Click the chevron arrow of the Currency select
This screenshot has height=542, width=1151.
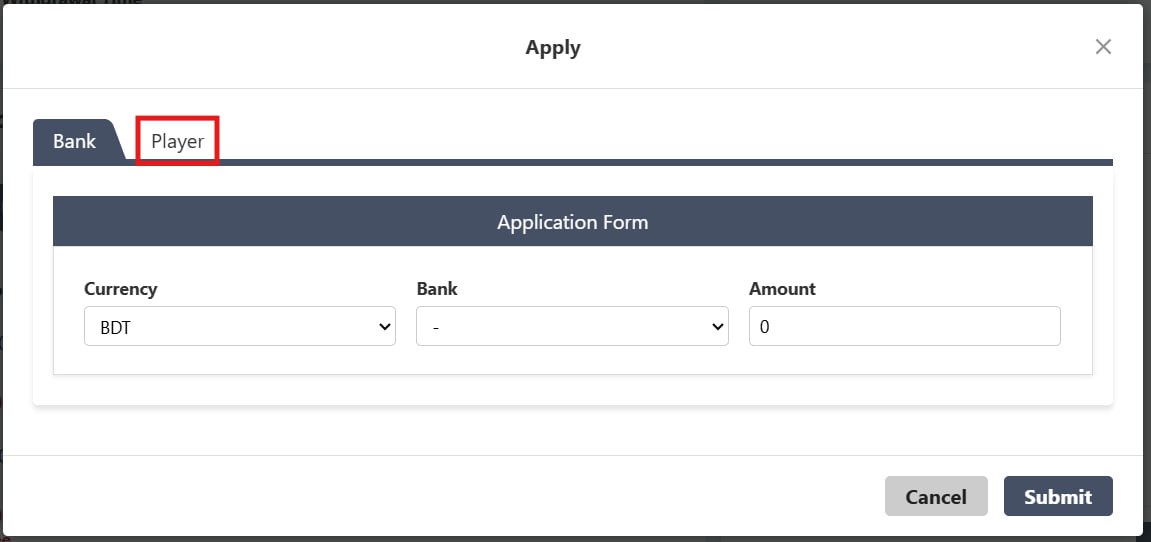(385, 327)
